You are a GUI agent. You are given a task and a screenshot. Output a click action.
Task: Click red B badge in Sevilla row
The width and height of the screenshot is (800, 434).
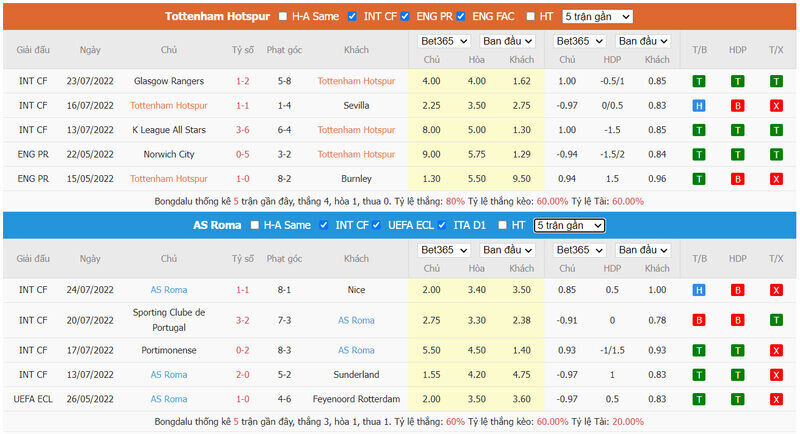tap(737, 106)
